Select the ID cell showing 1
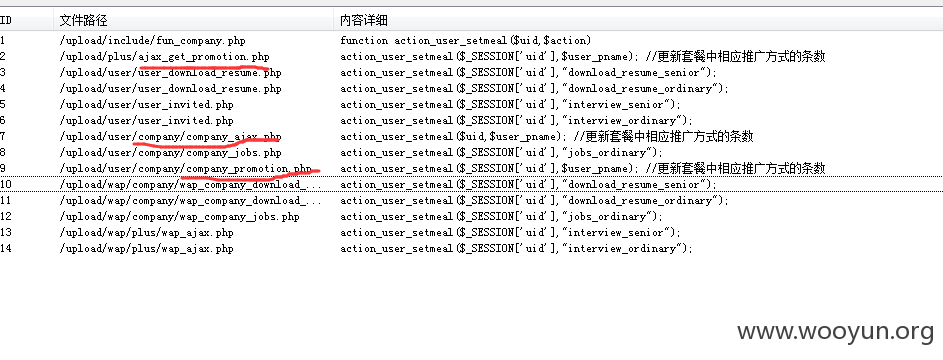 tap(2, 41)
